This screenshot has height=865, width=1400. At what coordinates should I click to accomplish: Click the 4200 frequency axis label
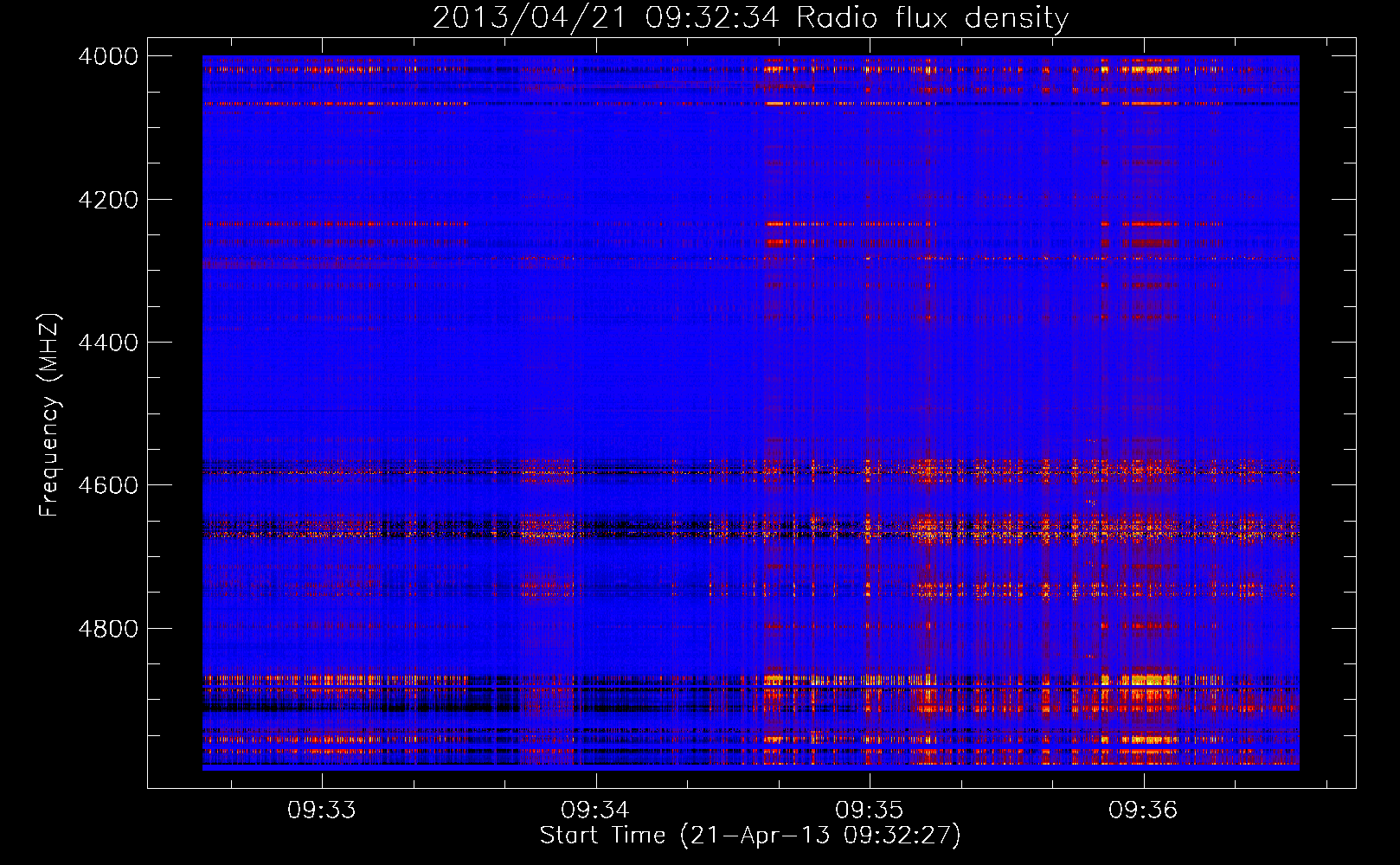108,200
